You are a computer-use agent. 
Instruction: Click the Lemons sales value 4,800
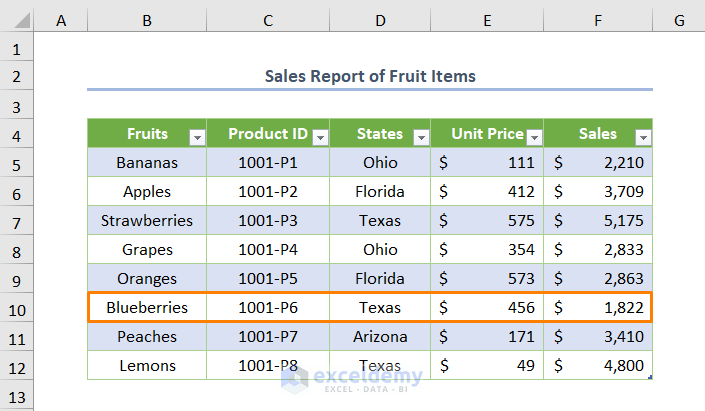(x=598, y=366)
